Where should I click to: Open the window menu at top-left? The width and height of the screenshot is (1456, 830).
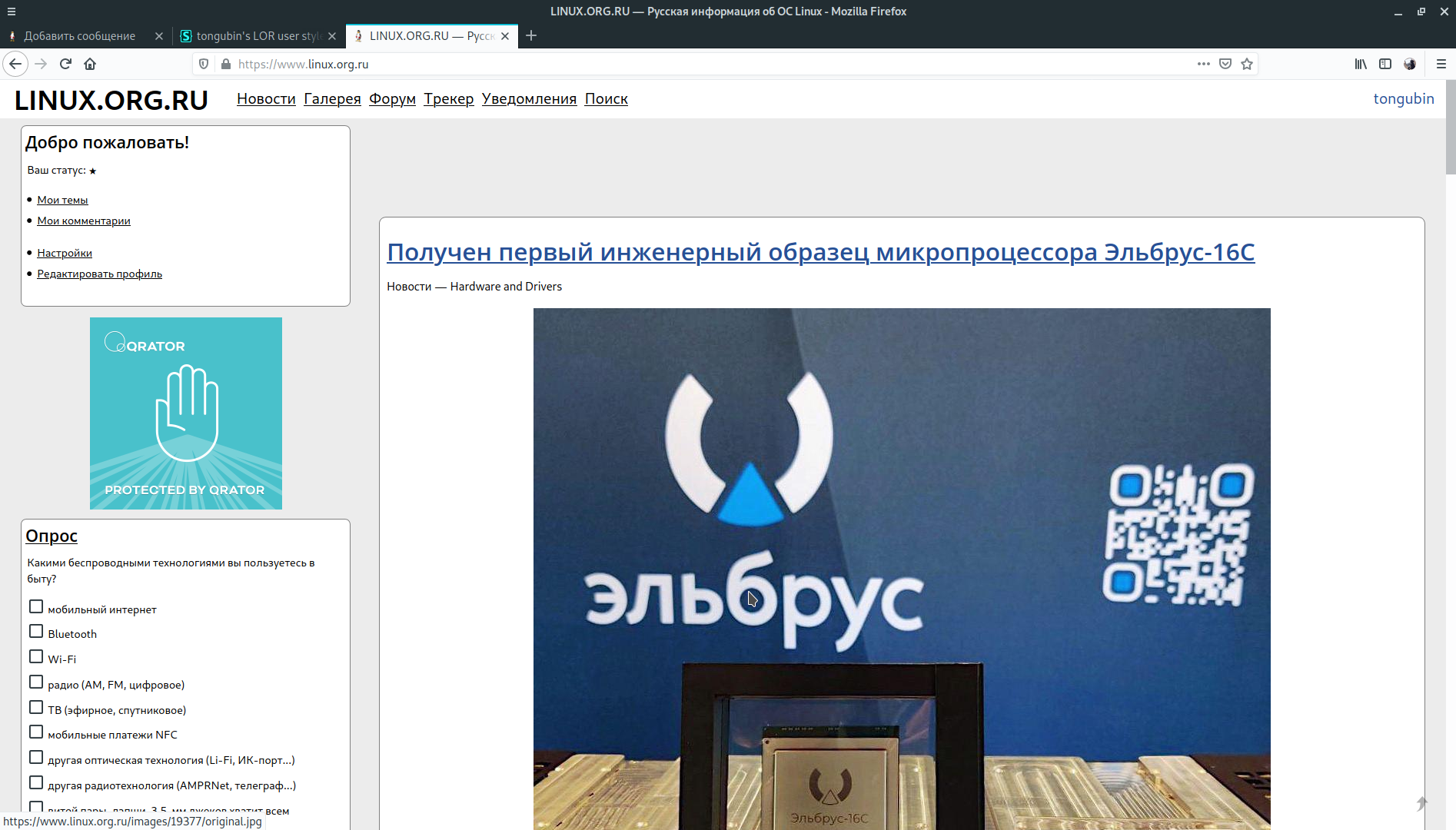click(12, 12)
